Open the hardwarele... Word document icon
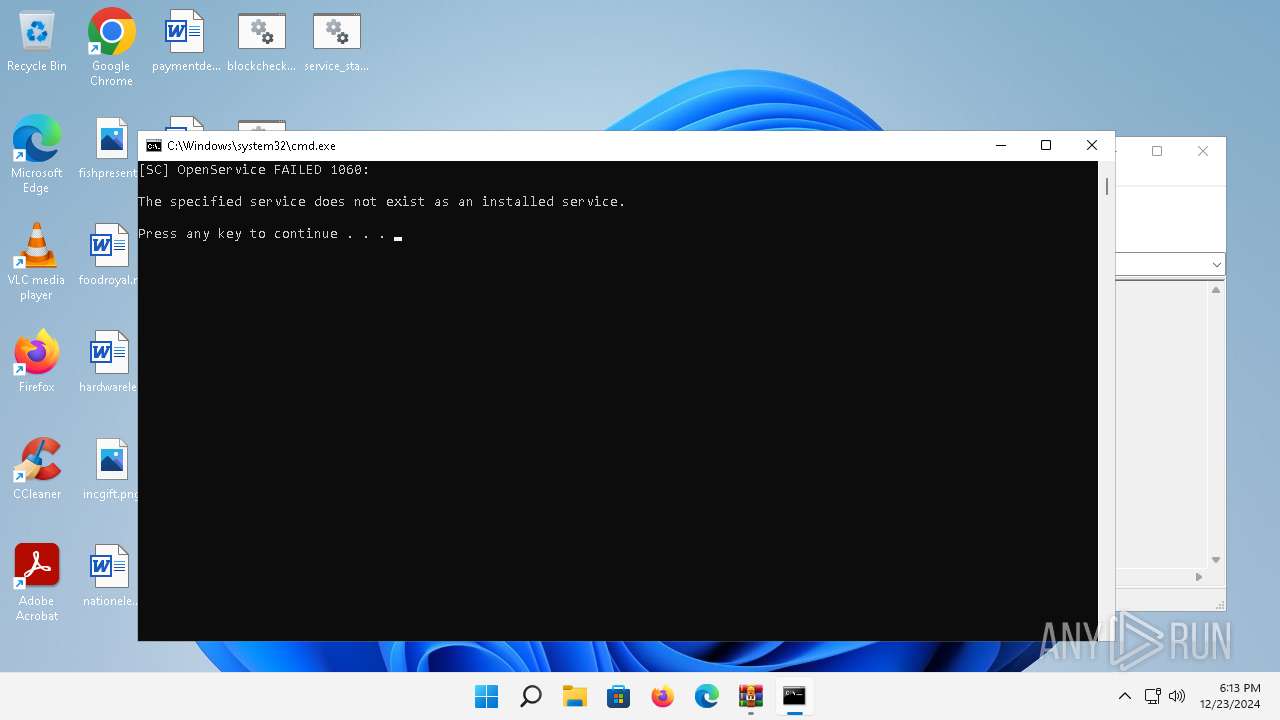This screenshot has width=1280, height=720. [108, 363]
